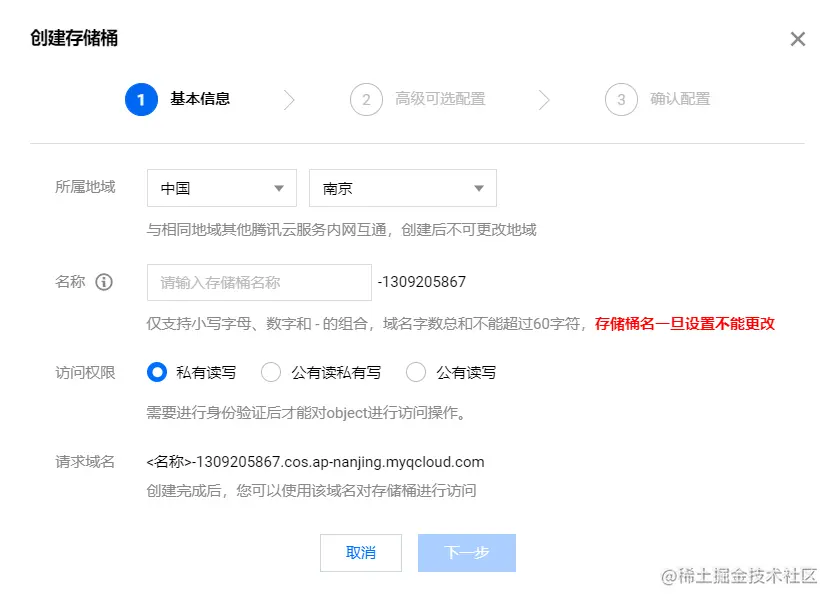Focus the 请输入存储桶名称 input field
Image resolution: width=836 pixels, height=604 pixels.
[x=259, y=283]
